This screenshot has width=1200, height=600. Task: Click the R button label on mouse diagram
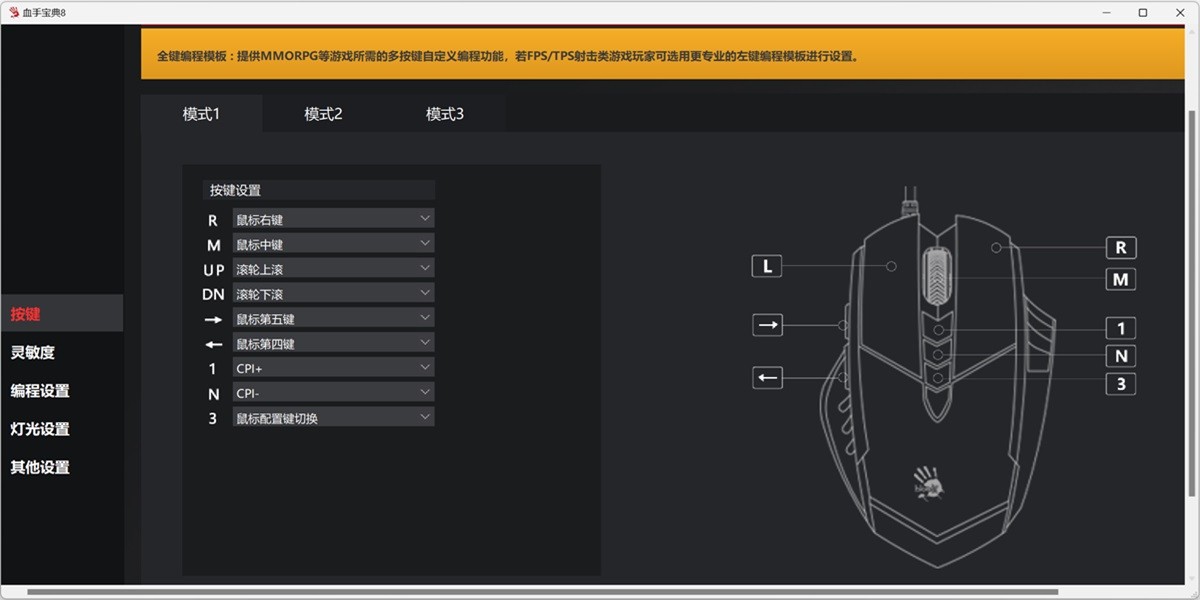point(1120,247)
